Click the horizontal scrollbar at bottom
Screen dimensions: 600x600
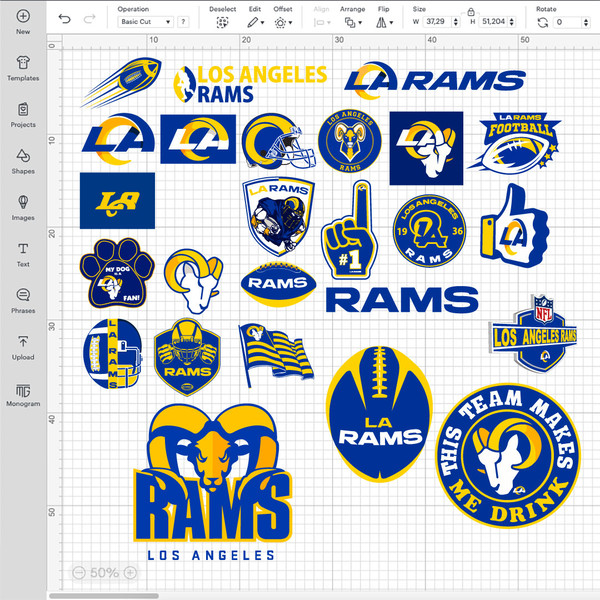pos(104,596)
